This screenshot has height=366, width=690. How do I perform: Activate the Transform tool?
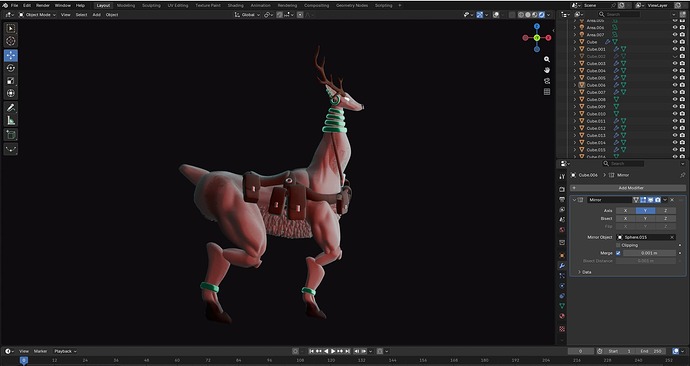pos(11,93)
